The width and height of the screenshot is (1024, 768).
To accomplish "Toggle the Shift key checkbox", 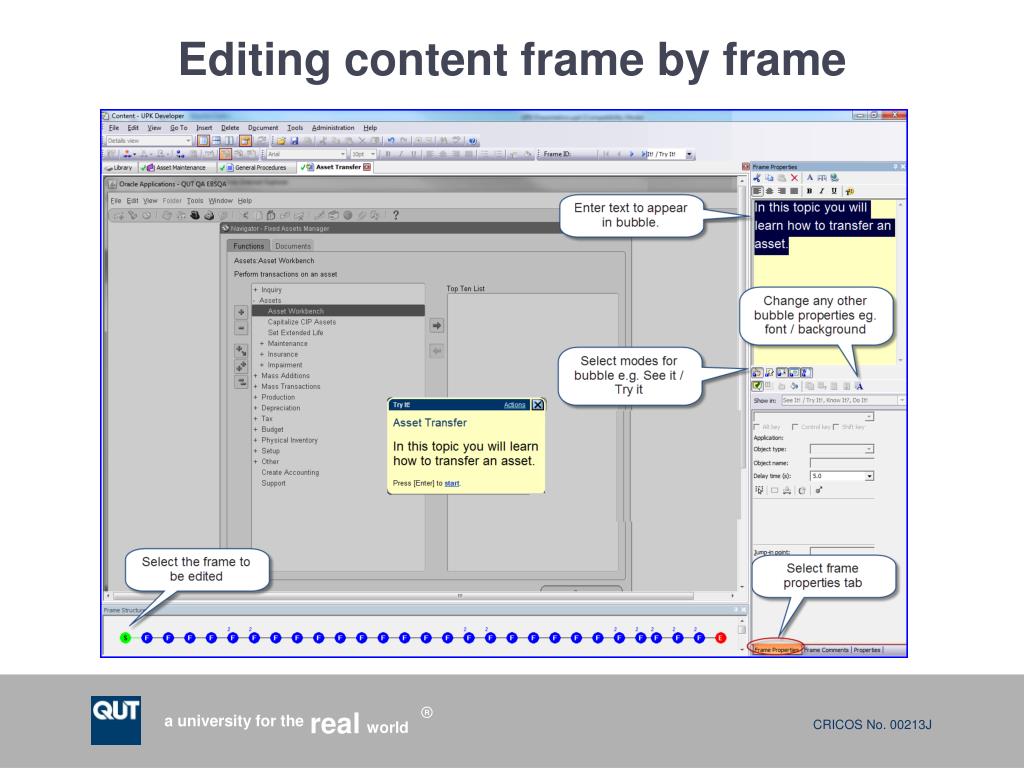I will point(836,427).
